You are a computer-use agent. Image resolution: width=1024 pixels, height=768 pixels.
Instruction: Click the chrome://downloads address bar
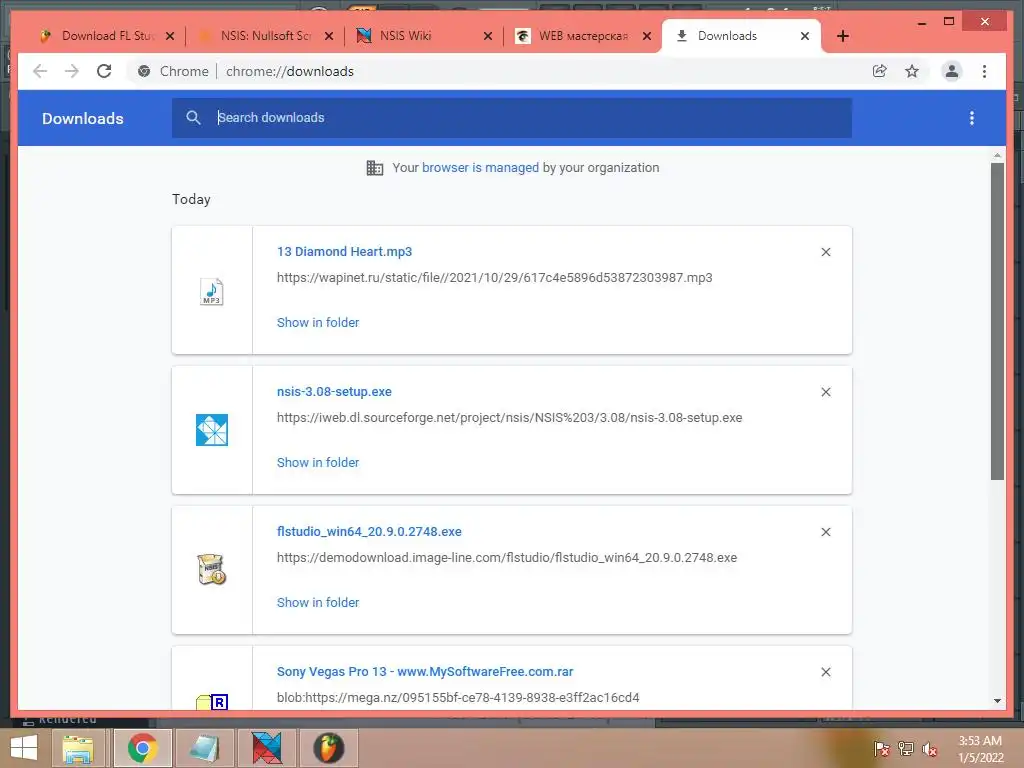[x=289, y=71]
